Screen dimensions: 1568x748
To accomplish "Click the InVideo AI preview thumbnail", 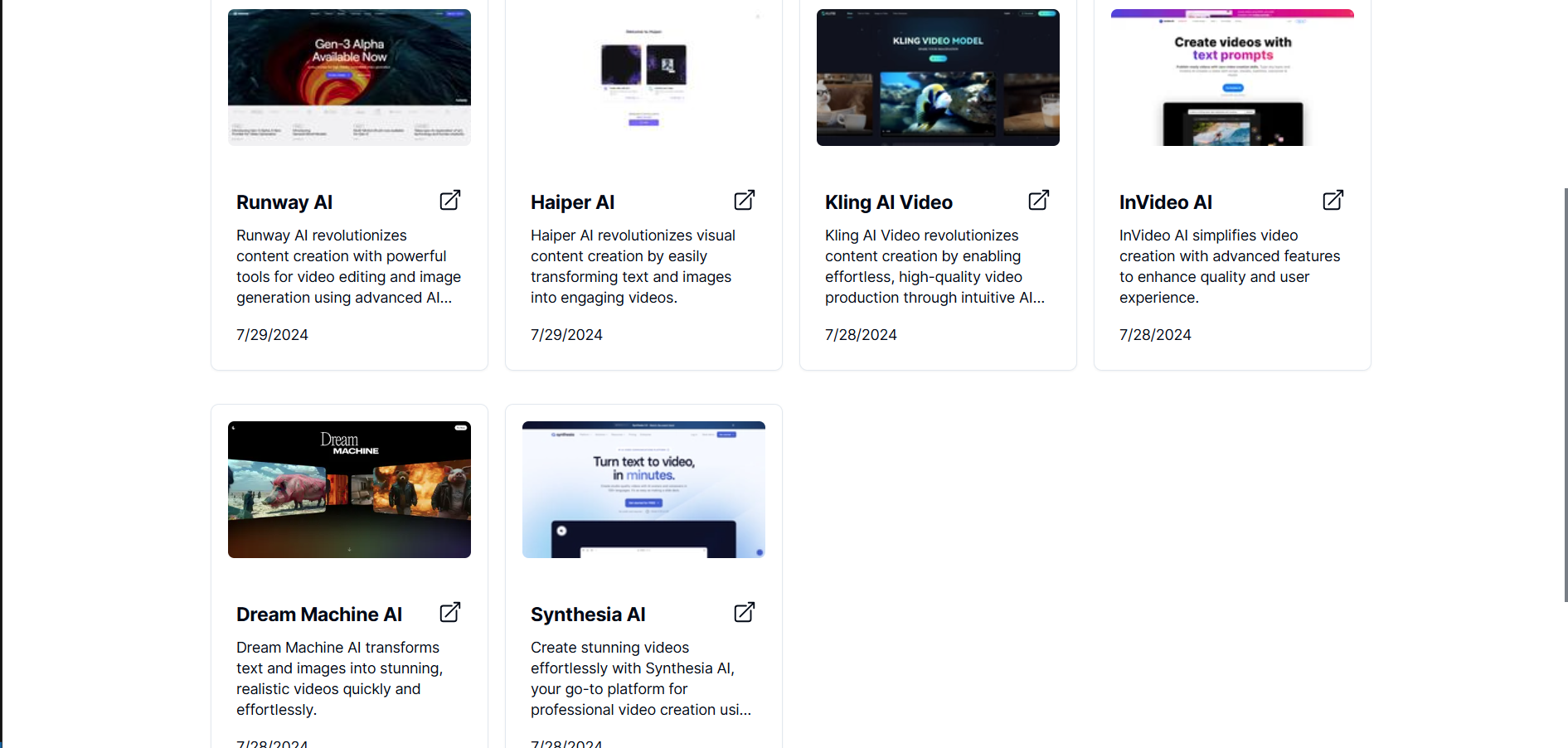I will (x=1232, y=77).
